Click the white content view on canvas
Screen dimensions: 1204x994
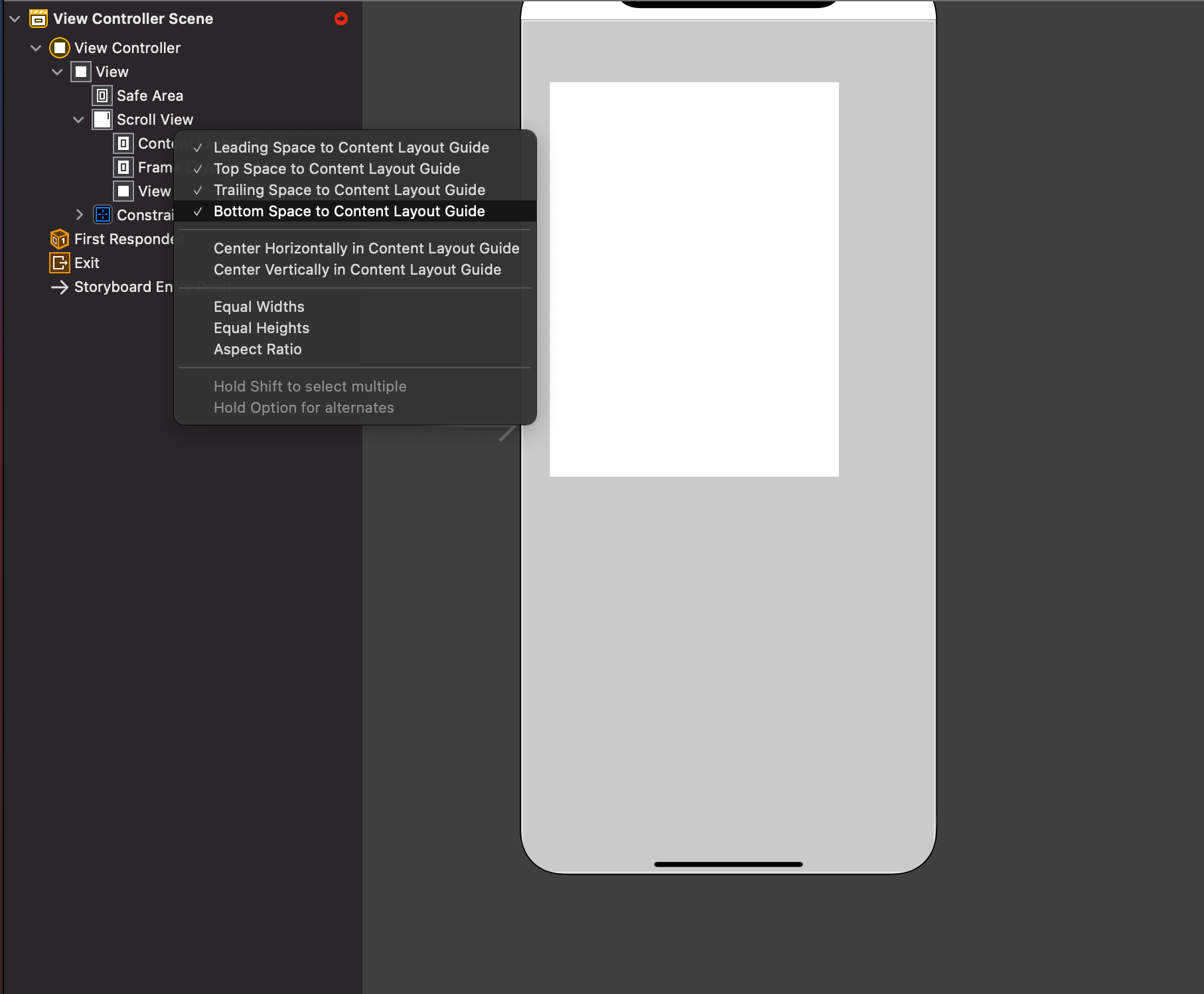coord(694,279)
